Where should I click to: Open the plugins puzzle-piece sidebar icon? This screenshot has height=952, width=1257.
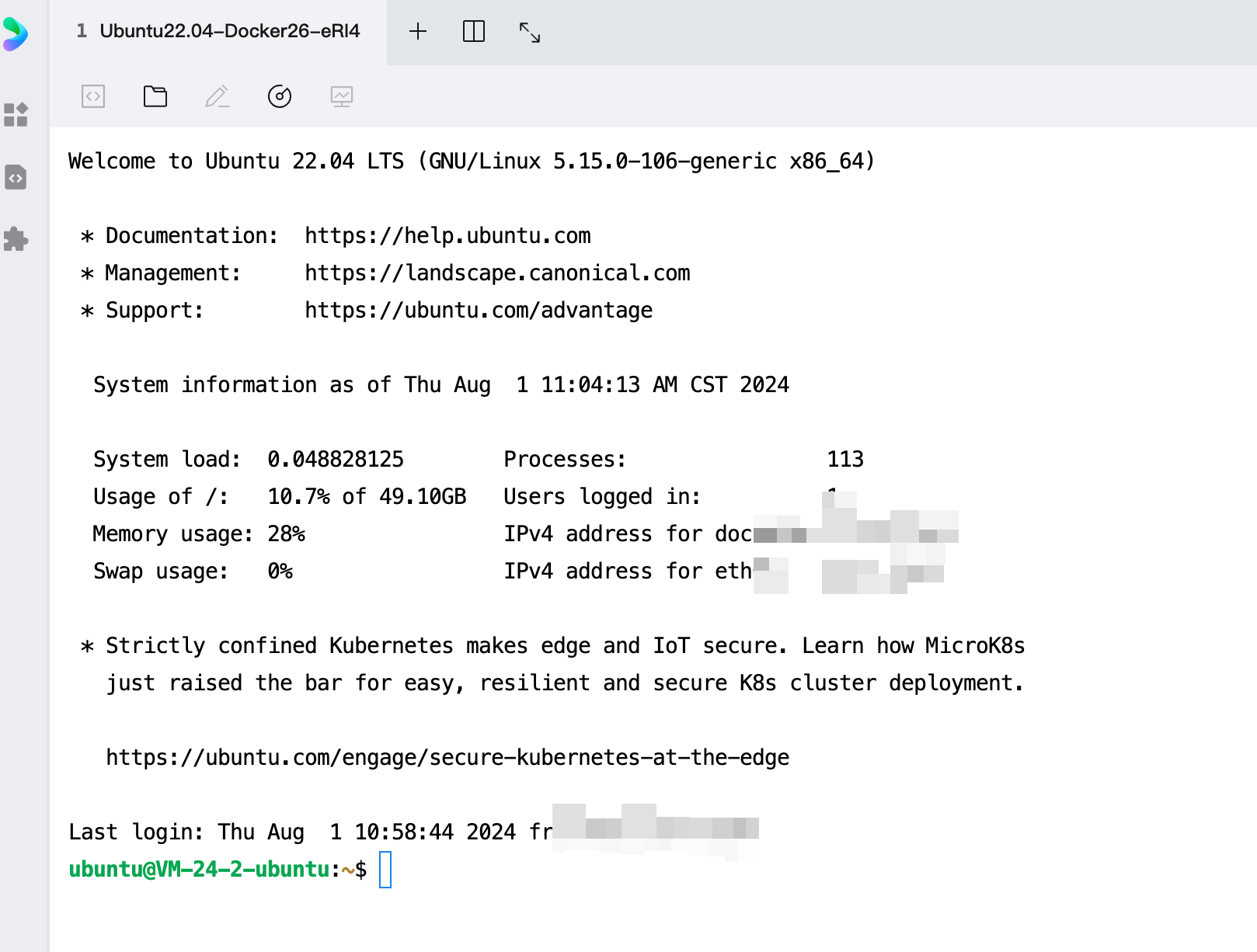tap(16, 238)
